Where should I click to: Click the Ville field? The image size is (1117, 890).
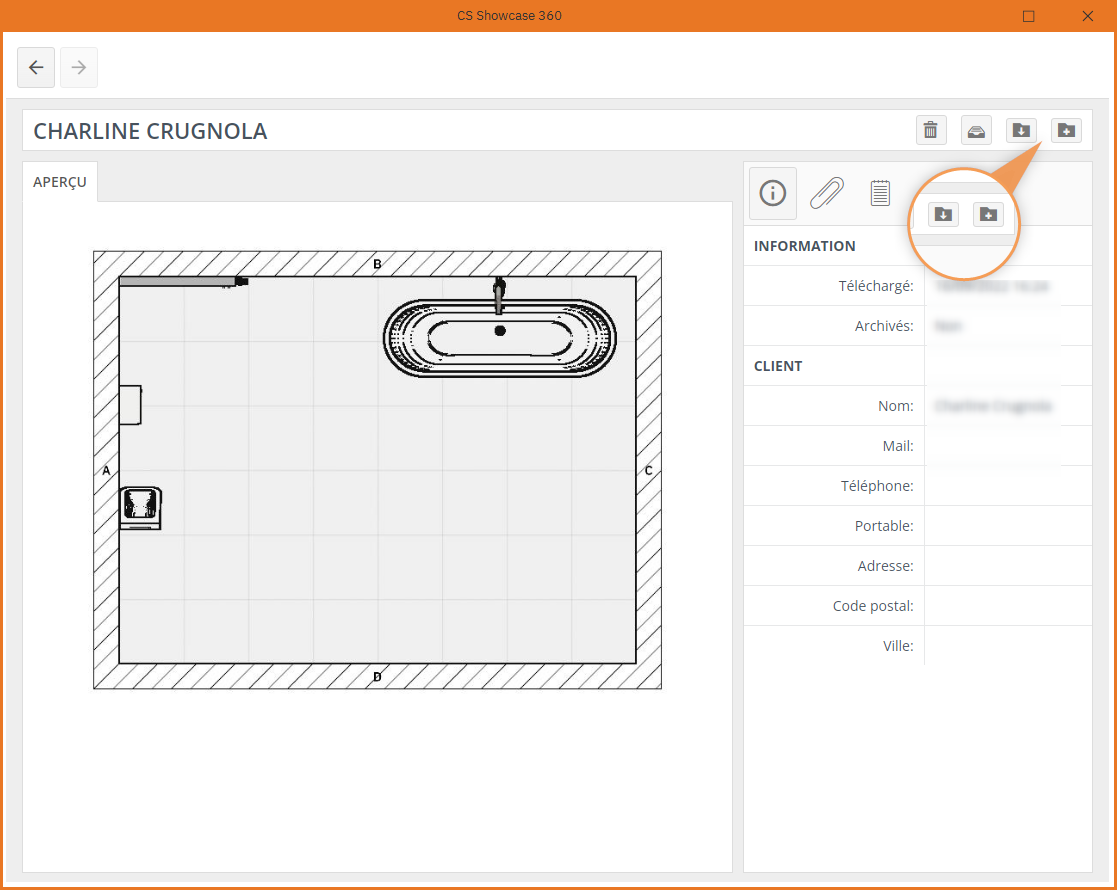point(1008,646)
